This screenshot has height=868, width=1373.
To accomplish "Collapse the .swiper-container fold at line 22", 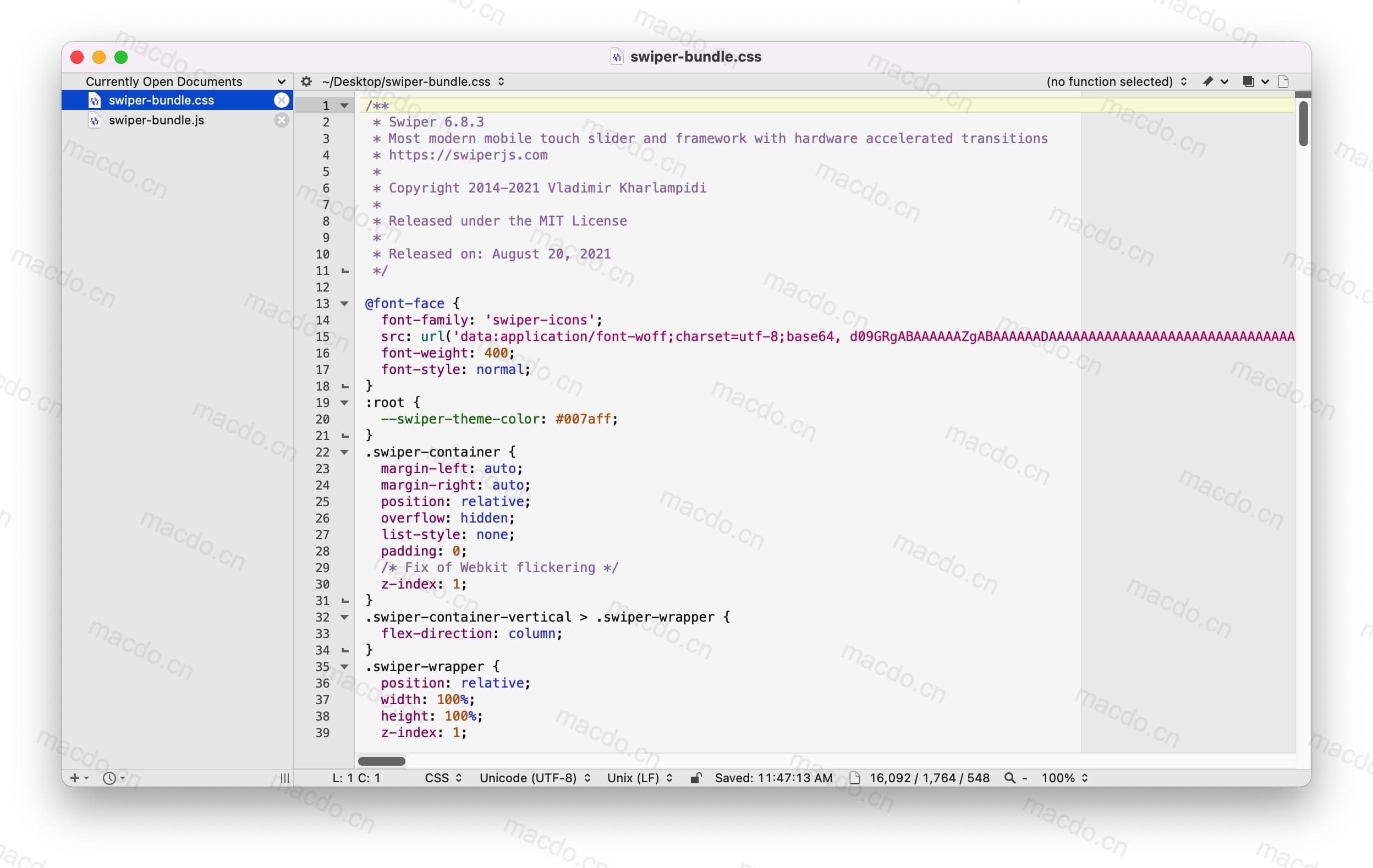I will click(x=344, y=452).
